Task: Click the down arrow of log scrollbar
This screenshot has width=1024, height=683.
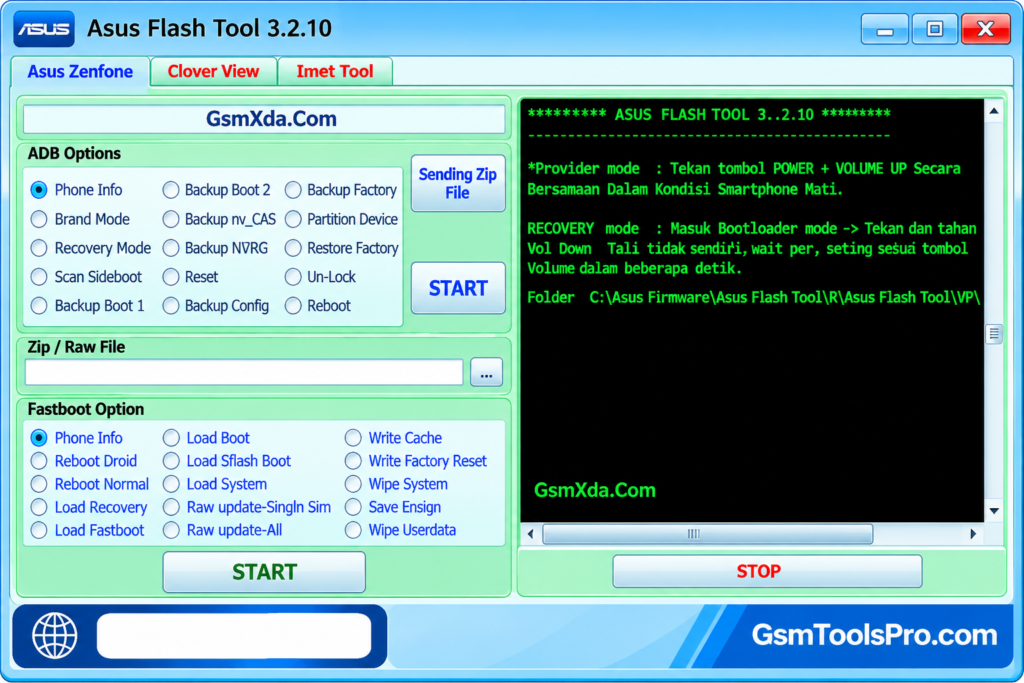Action: (993, 511)
